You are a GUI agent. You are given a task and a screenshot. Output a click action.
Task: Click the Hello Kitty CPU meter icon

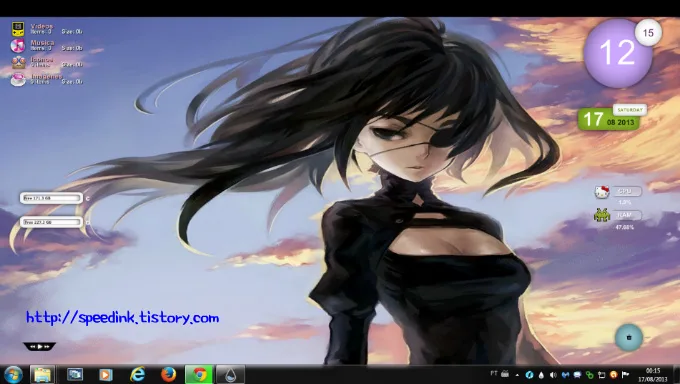602,192
